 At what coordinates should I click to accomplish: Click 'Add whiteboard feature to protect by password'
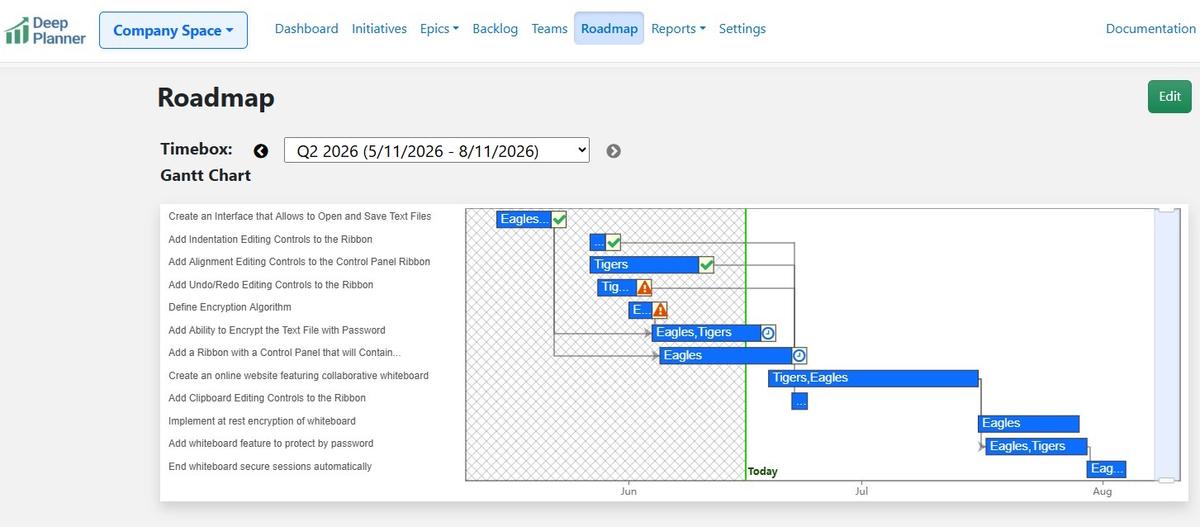point(270,444)
